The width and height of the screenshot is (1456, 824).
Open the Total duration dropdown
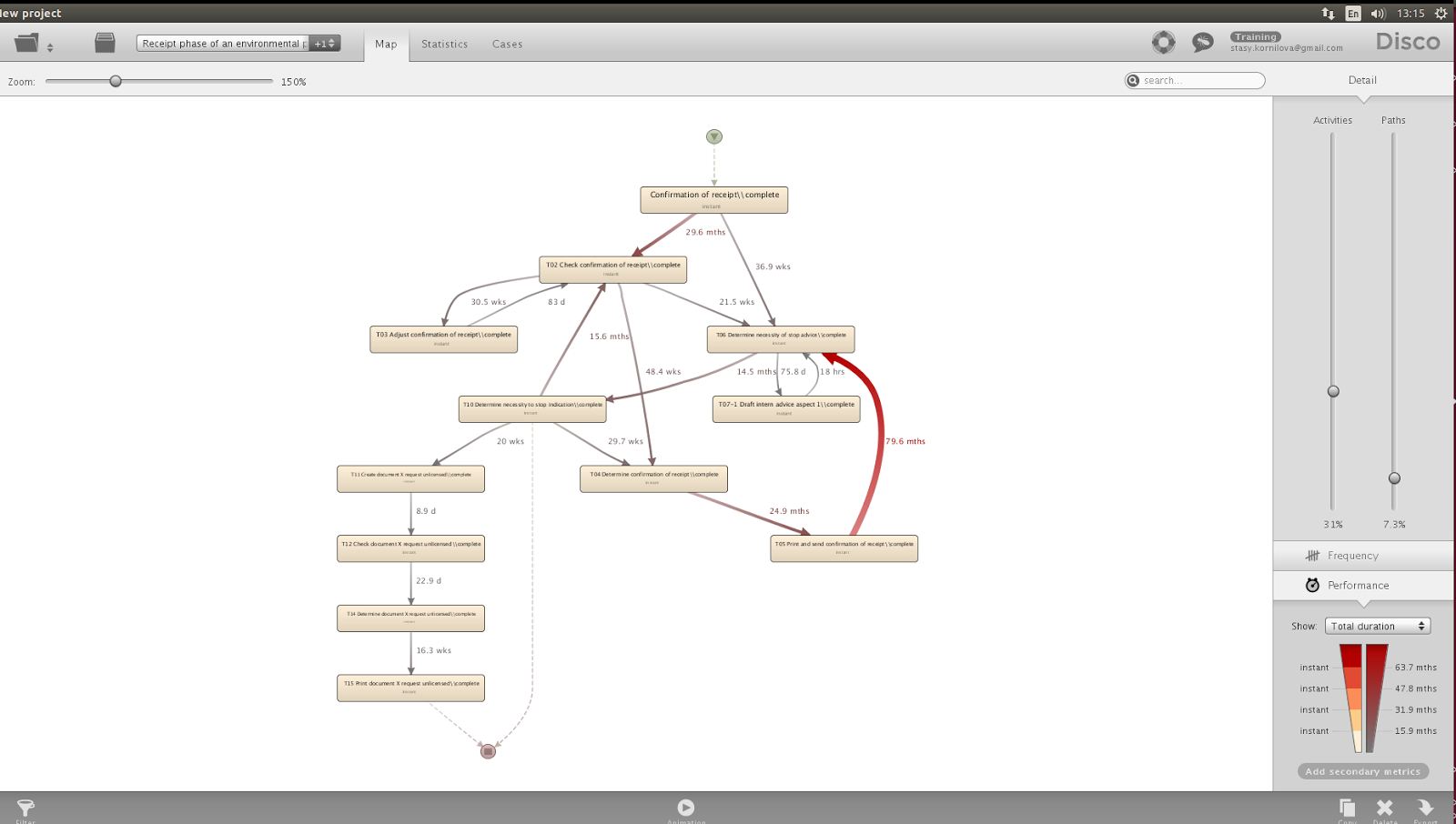pyautogui.click(x=1378, y=626)
